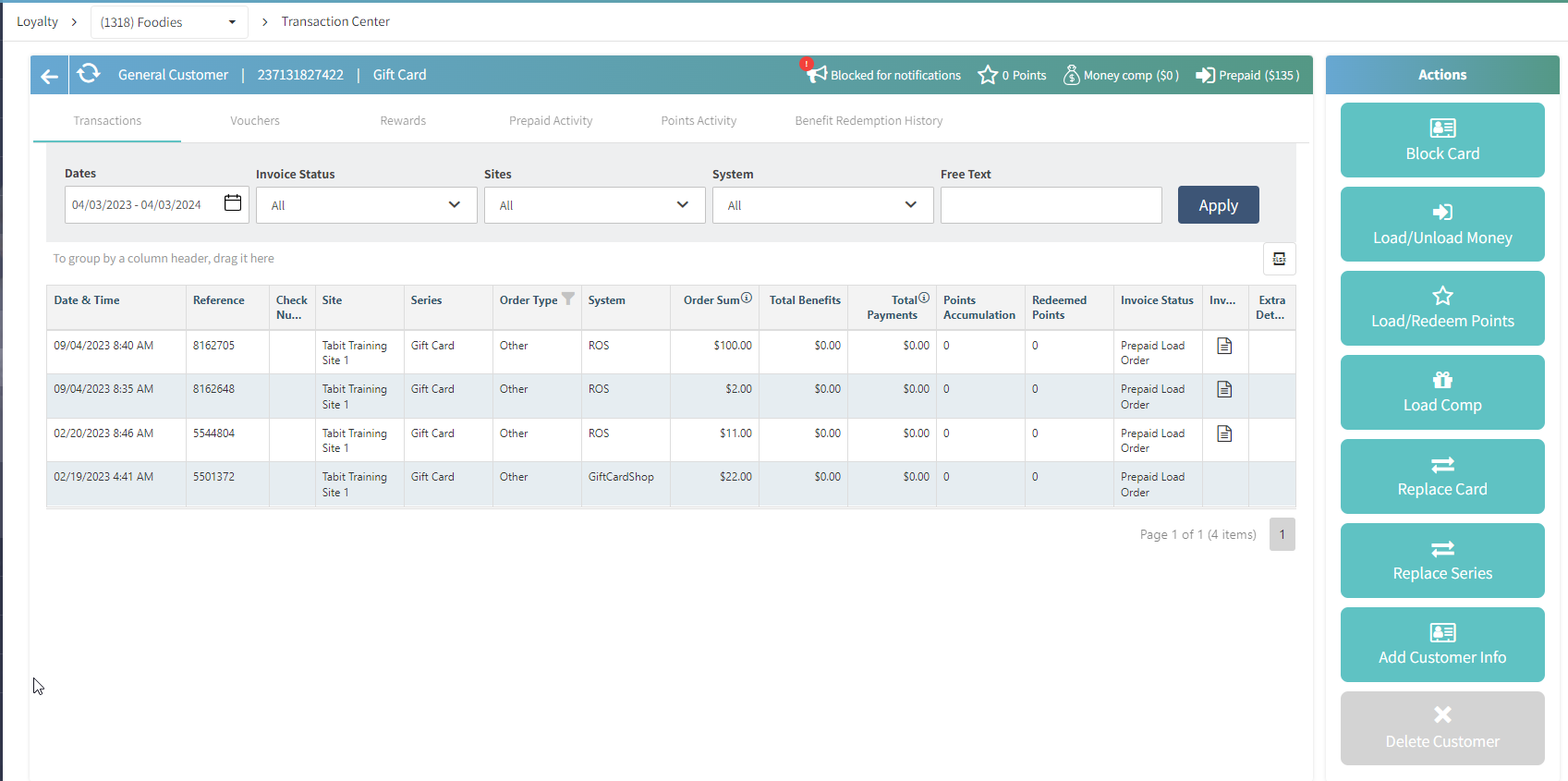The width and height of the screenshot is (1568, 781).
Task: Switch to the Vouchers tab
Action: (x=255, y=121)
